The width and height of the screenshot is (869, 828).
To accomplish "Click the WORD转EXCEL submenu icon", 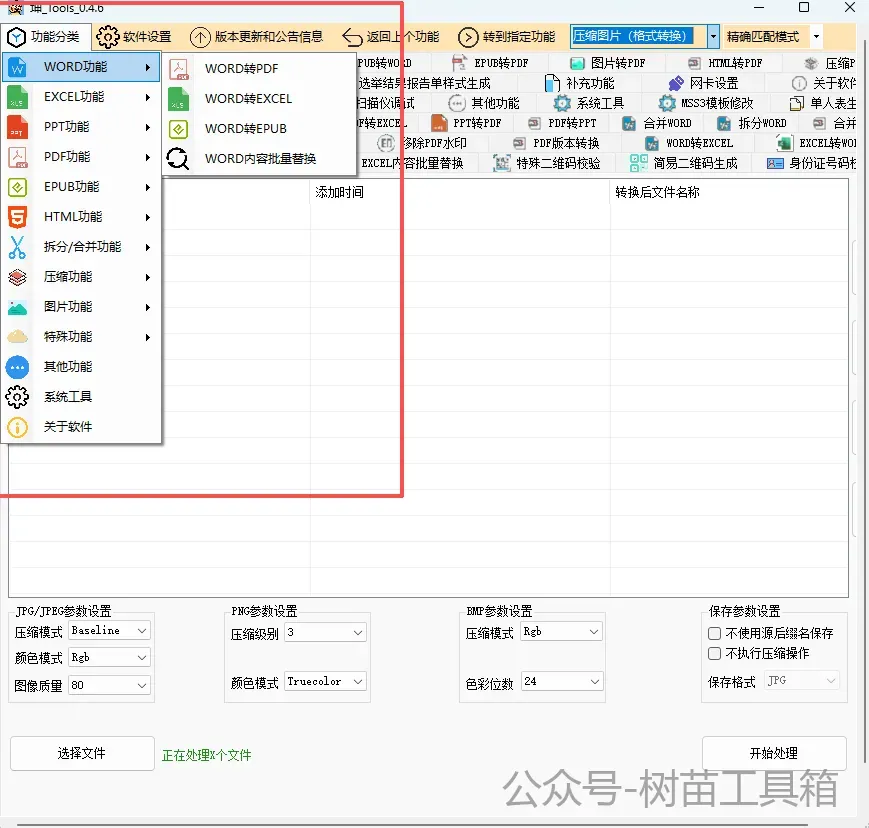I will [178, 99].
